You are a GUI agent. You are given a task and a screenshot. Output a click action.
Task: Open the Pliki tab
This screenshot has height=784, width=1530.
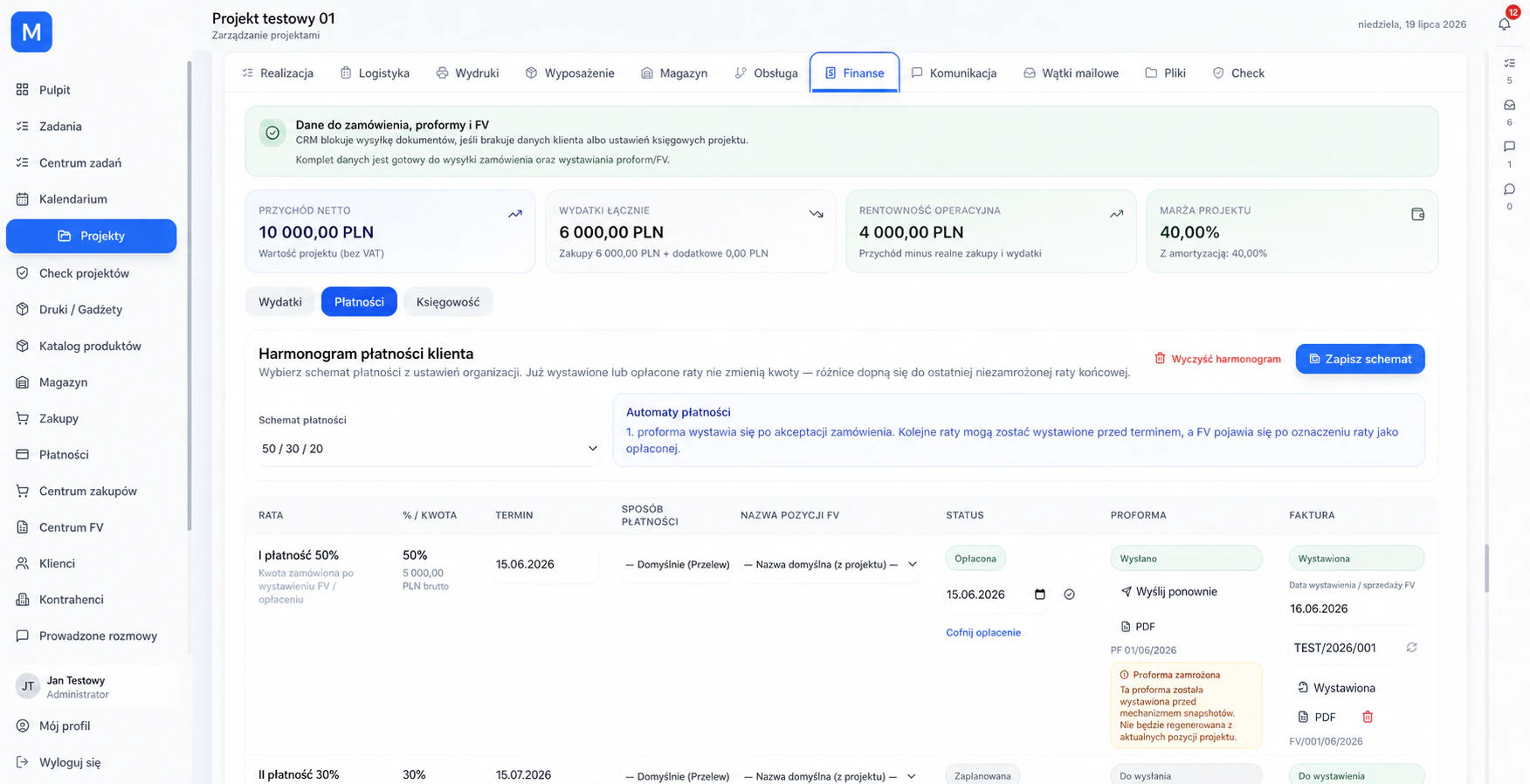1165,73
